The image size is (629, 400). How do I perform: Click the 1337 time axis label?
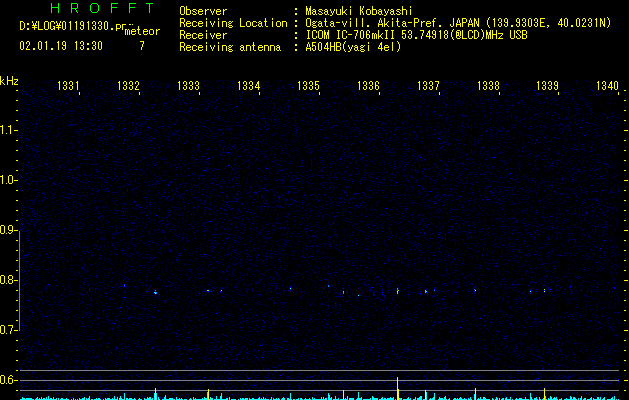click(428, 85)
